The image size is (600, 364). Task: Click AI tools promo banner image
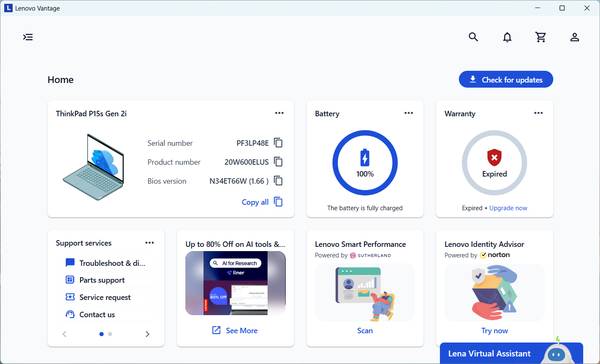(235, 283)
